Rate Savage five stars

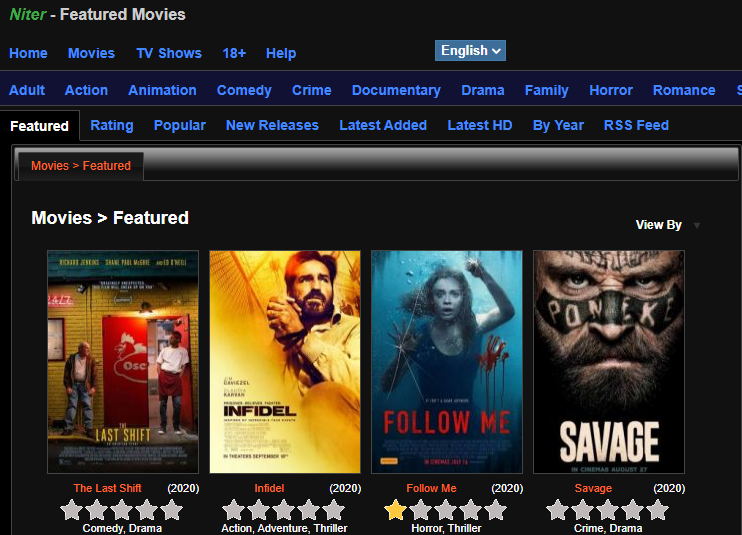coord(657,509)
